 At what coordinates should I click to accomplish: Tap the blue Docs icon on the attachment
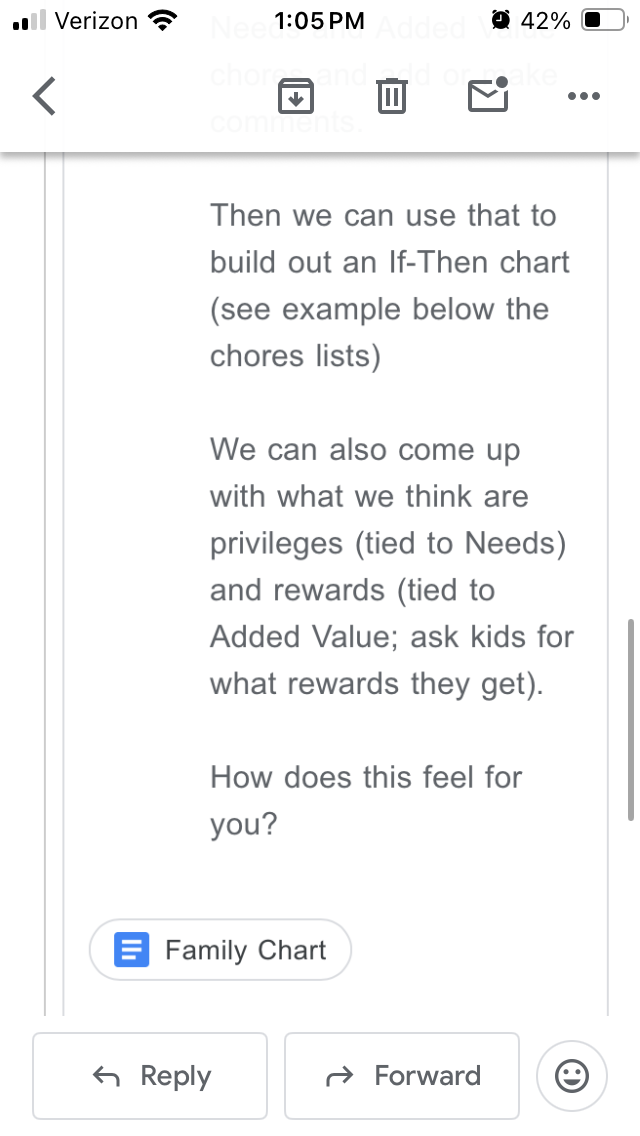point(132,949)
